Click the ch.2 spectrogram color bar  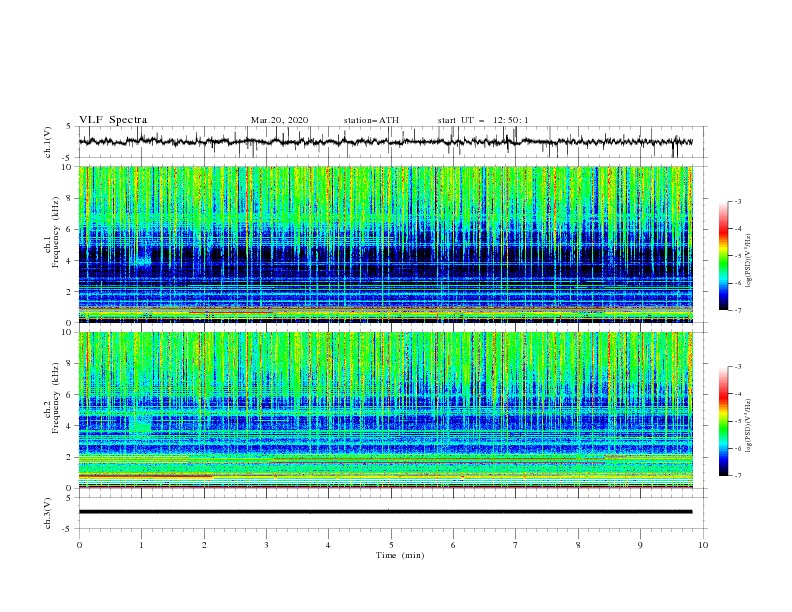pyautogui.click(x=723, y=421)
